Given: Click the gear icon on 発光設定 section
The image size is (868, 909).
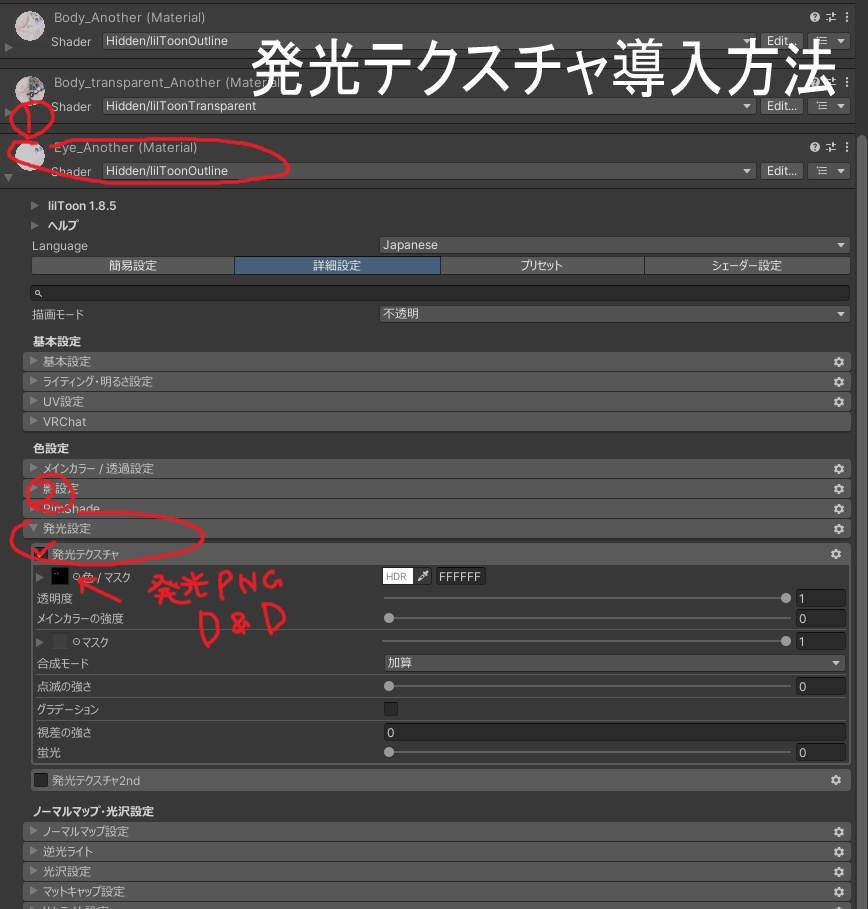Looking at the screenshot, I should [x=839, y=528].
